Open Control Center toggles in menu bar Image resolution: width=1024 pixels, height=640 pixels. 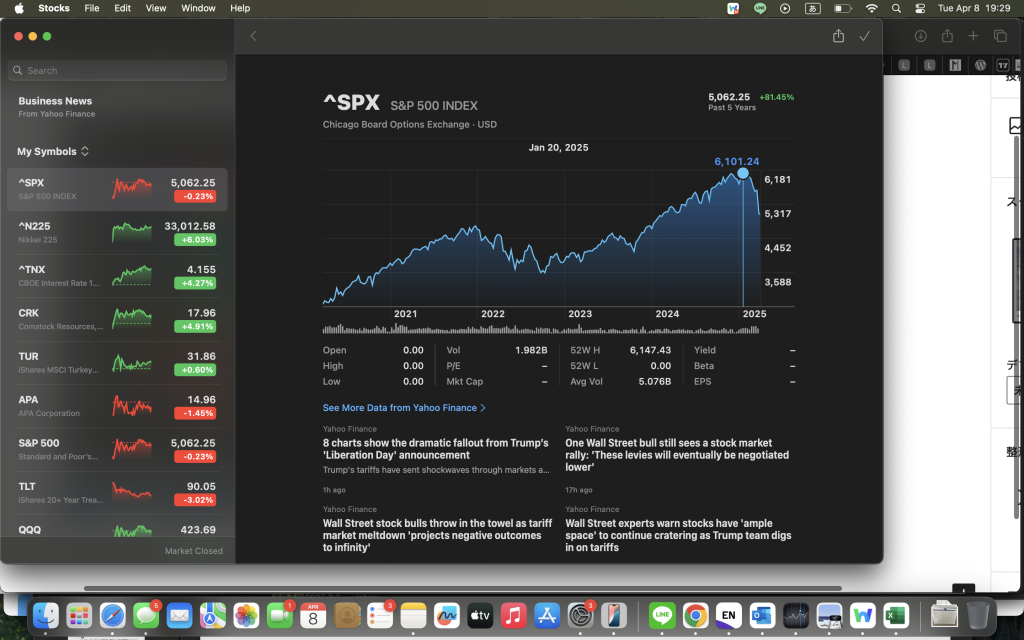[x=920, y=8]
